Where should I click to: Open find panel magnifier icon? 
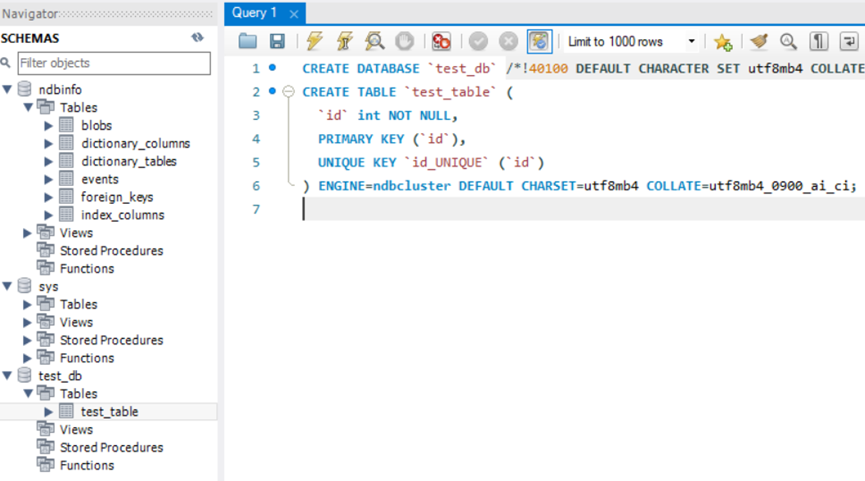[788, 41]
